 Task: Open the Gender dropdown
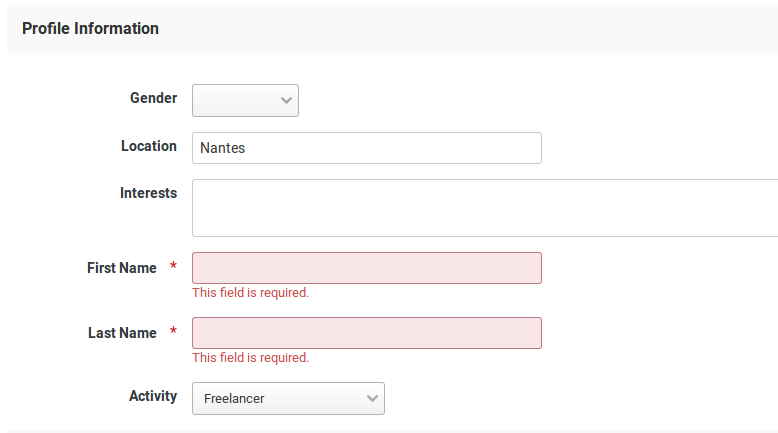pos(245,100)
